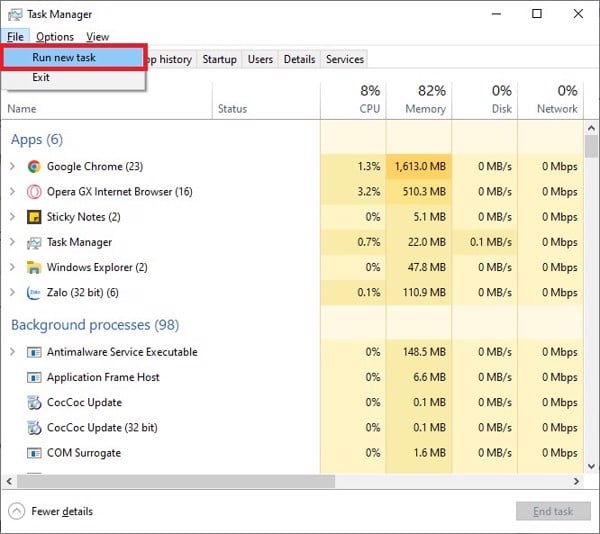Click the Windows Explorer folder icon
The height and width of the screenshot is (534, 600).
[34, 267]
